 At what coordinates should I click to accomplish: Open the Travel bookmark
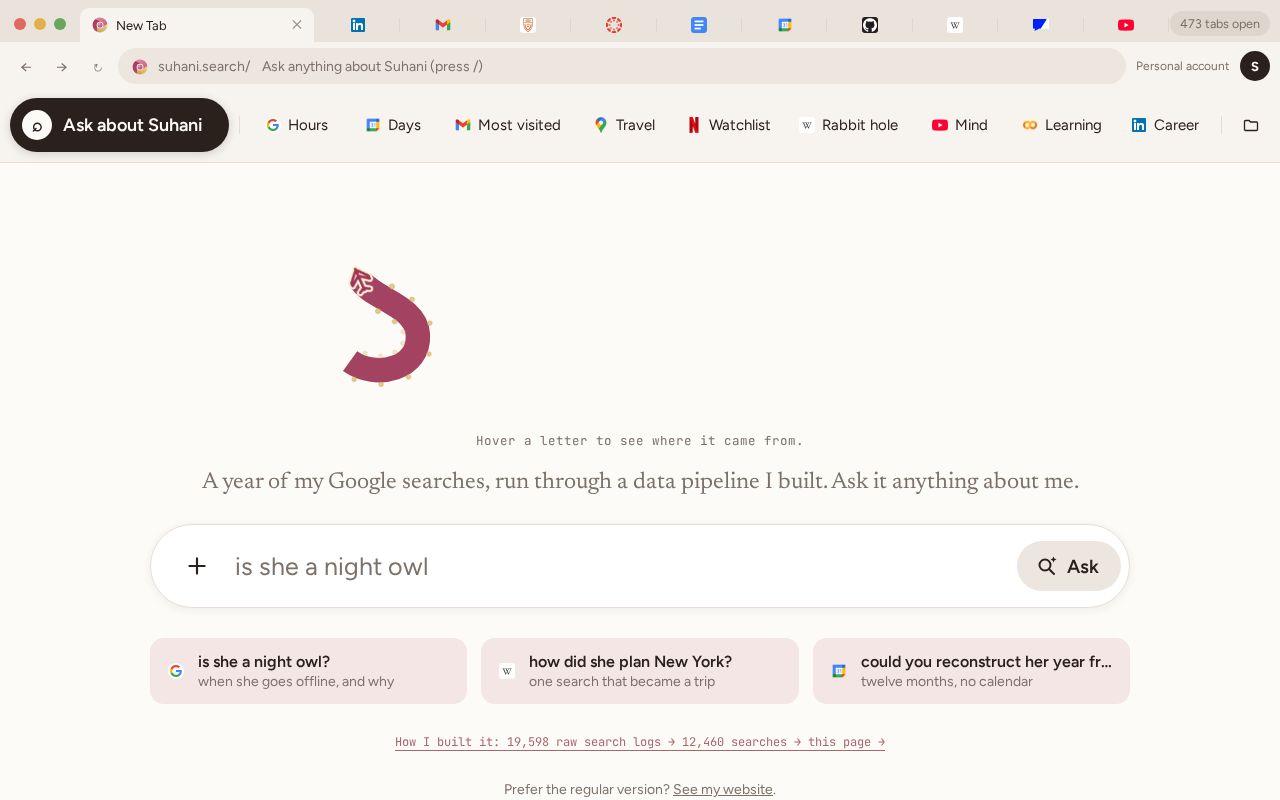(x=625, y=125)
